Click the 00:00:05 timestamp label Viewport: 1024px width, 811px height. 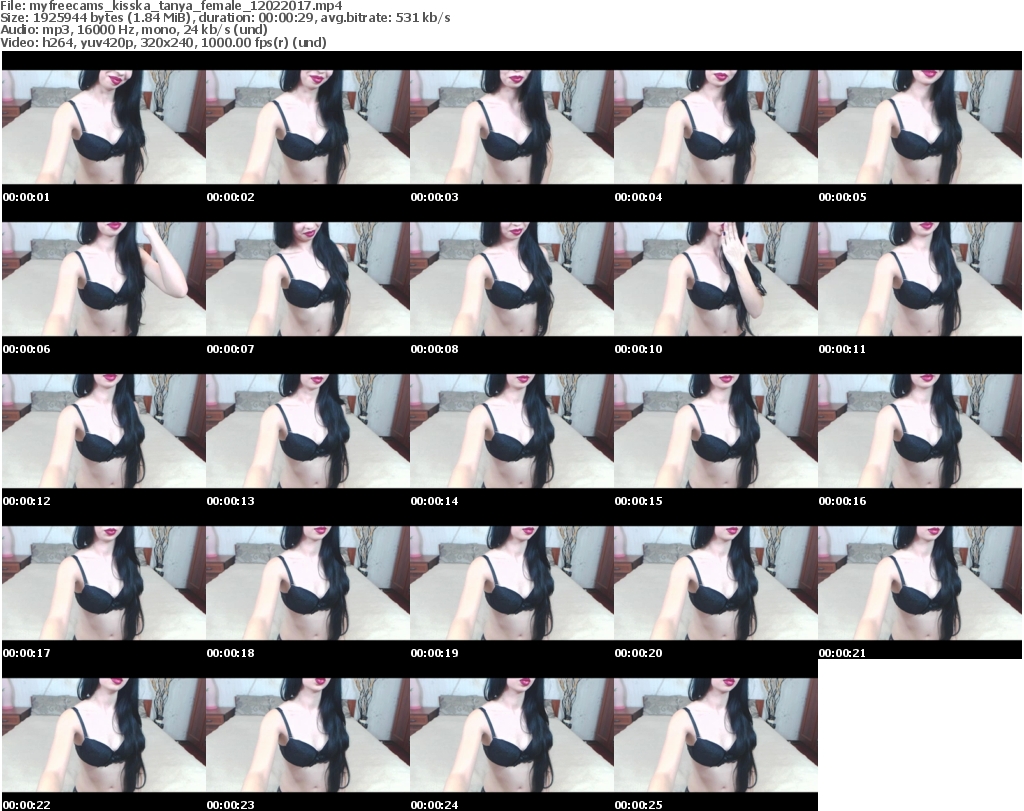842,197
